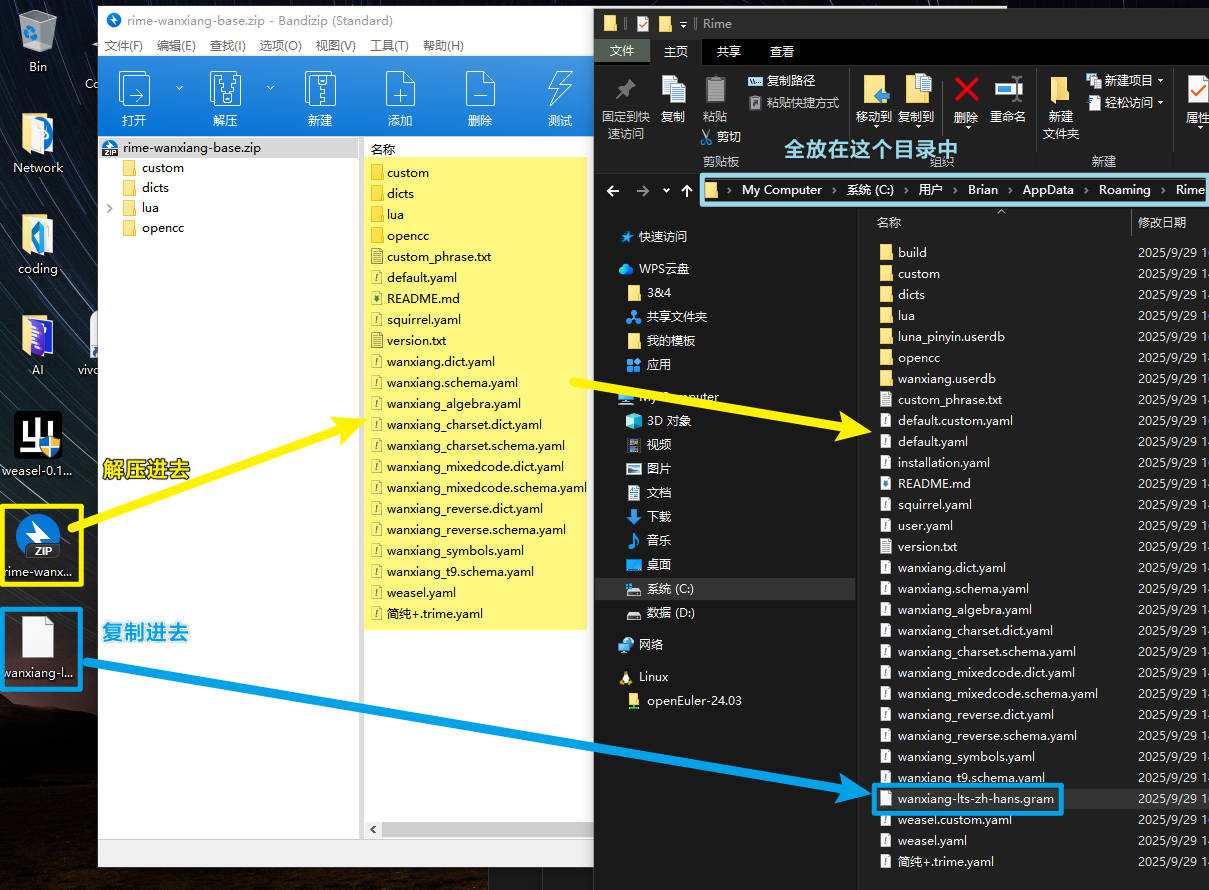Select wanxiang-lts-zh-hans.gram file in Explorer
1209x890 pixels.
tap(975, 799)
